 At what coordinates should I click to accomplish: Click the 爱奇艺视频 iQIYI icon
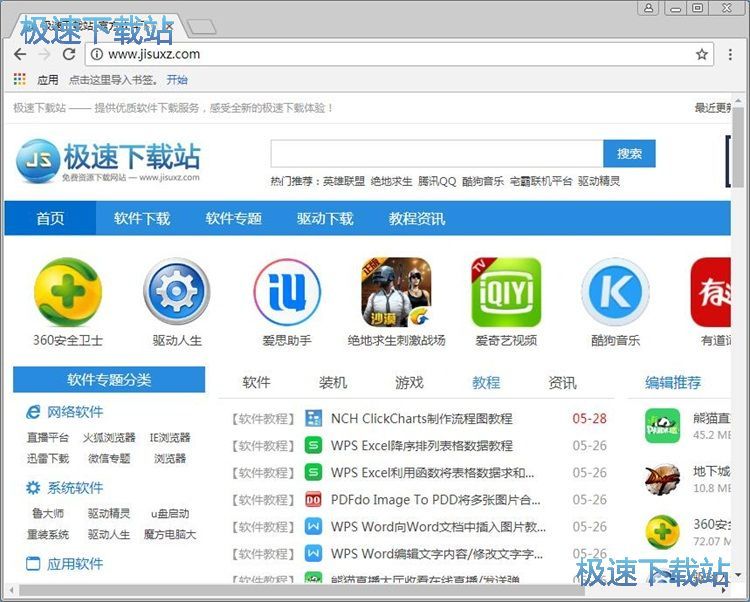pyautogui.click(x=506, y=292)
